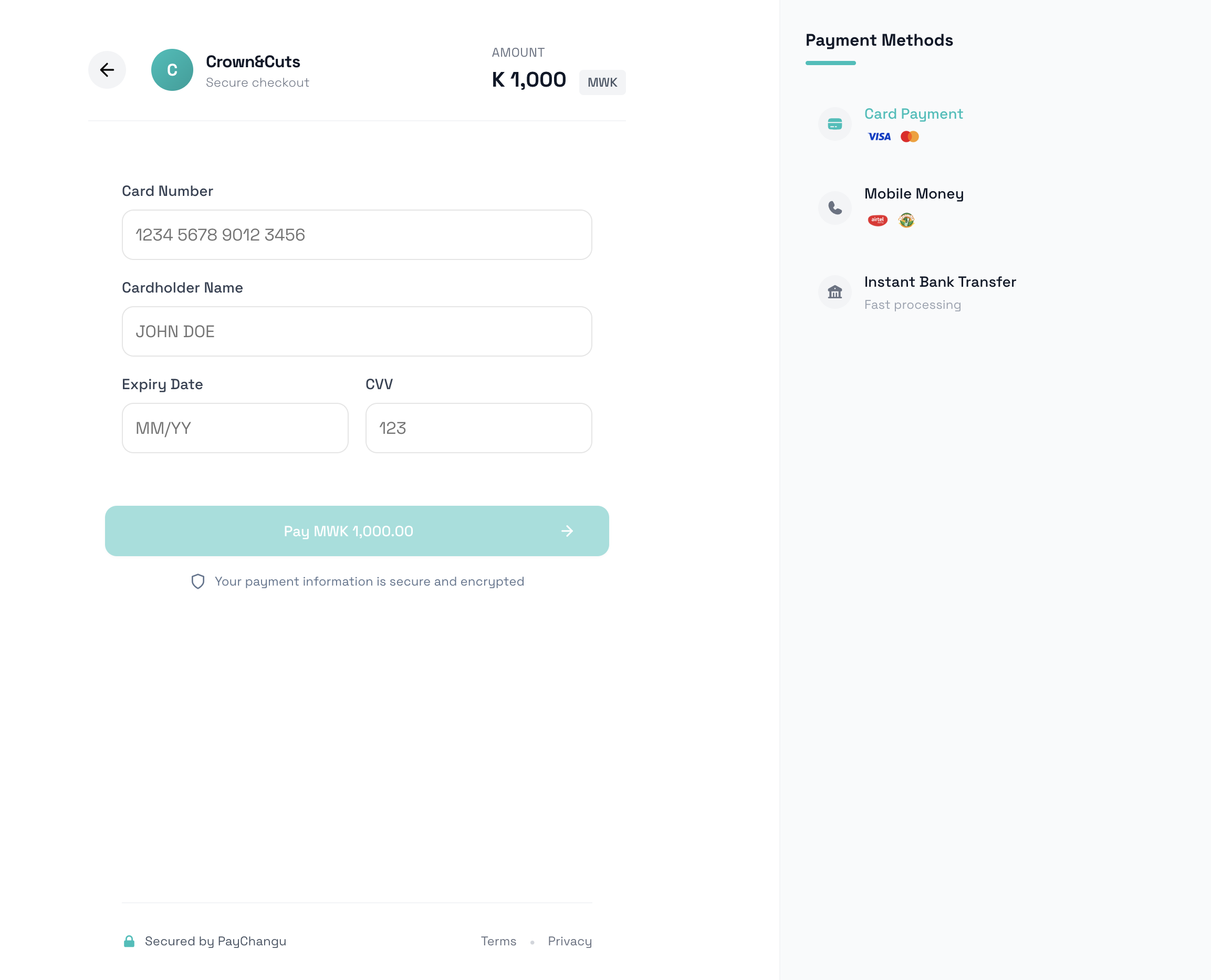Focus the Card Number field
Viewport: 1211px width, 980px height.
coord(357,235)
